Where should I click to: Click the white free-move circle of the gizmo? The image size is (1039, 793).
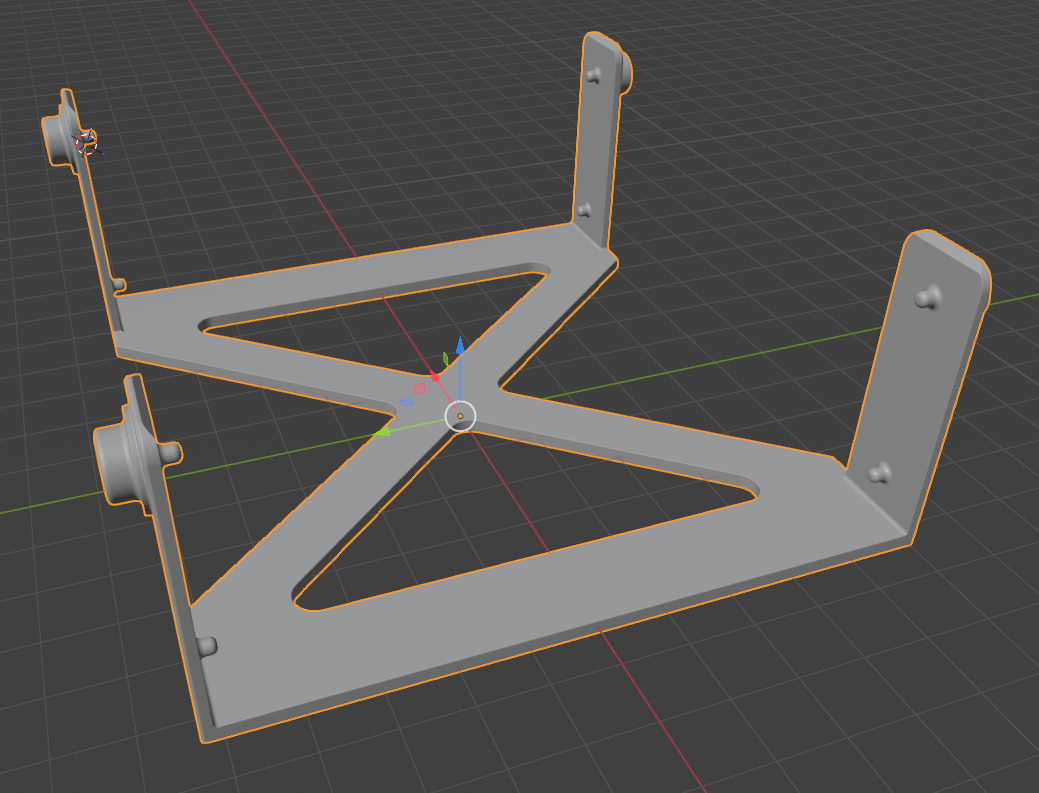(460, 417)
